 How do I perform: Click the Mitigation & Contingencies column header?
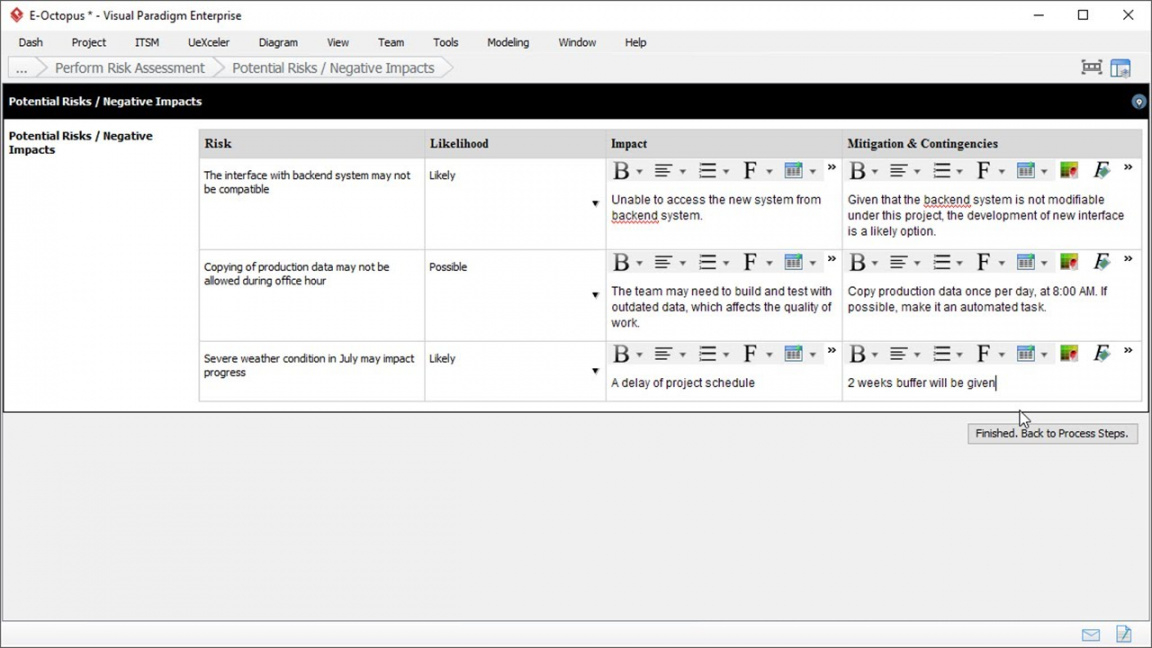click(x=992, y=144)
